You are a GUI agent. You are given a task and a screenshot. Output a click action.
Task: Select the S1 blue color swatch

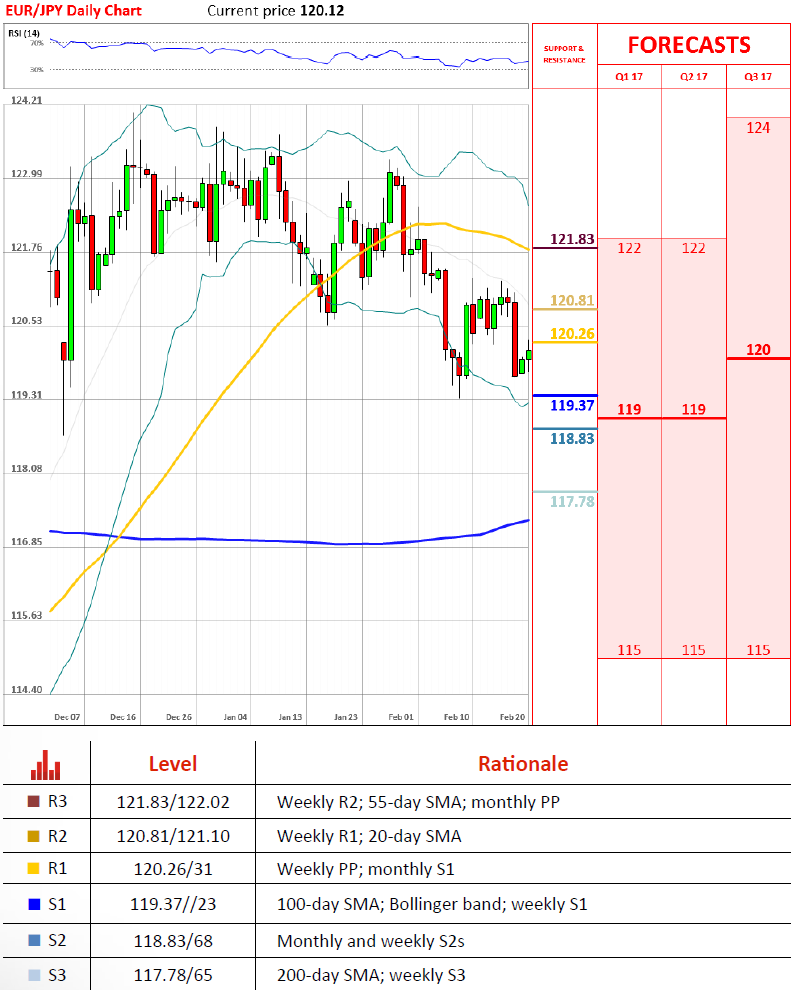34,904
